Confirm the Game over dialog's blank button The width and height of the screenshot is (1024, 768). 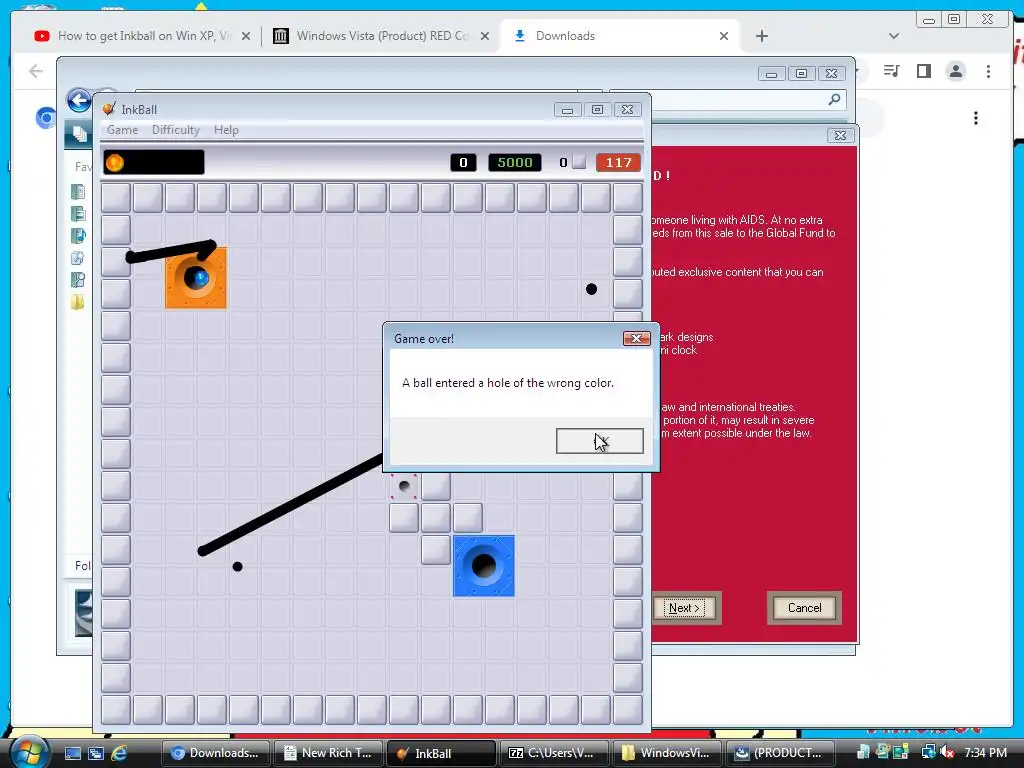tap(600, 441)
